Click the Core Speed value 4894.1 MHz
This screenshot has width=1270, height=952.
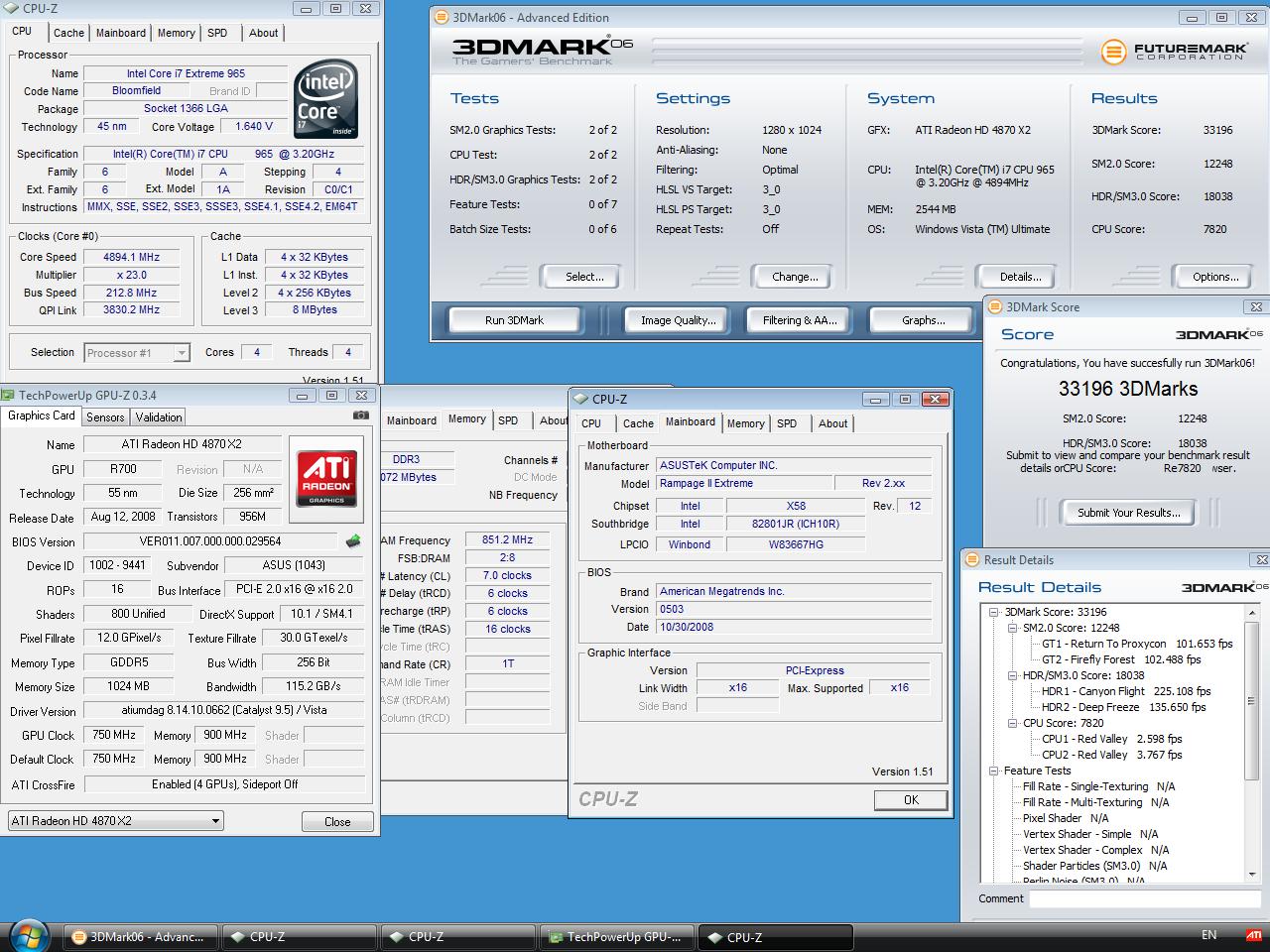132,257
